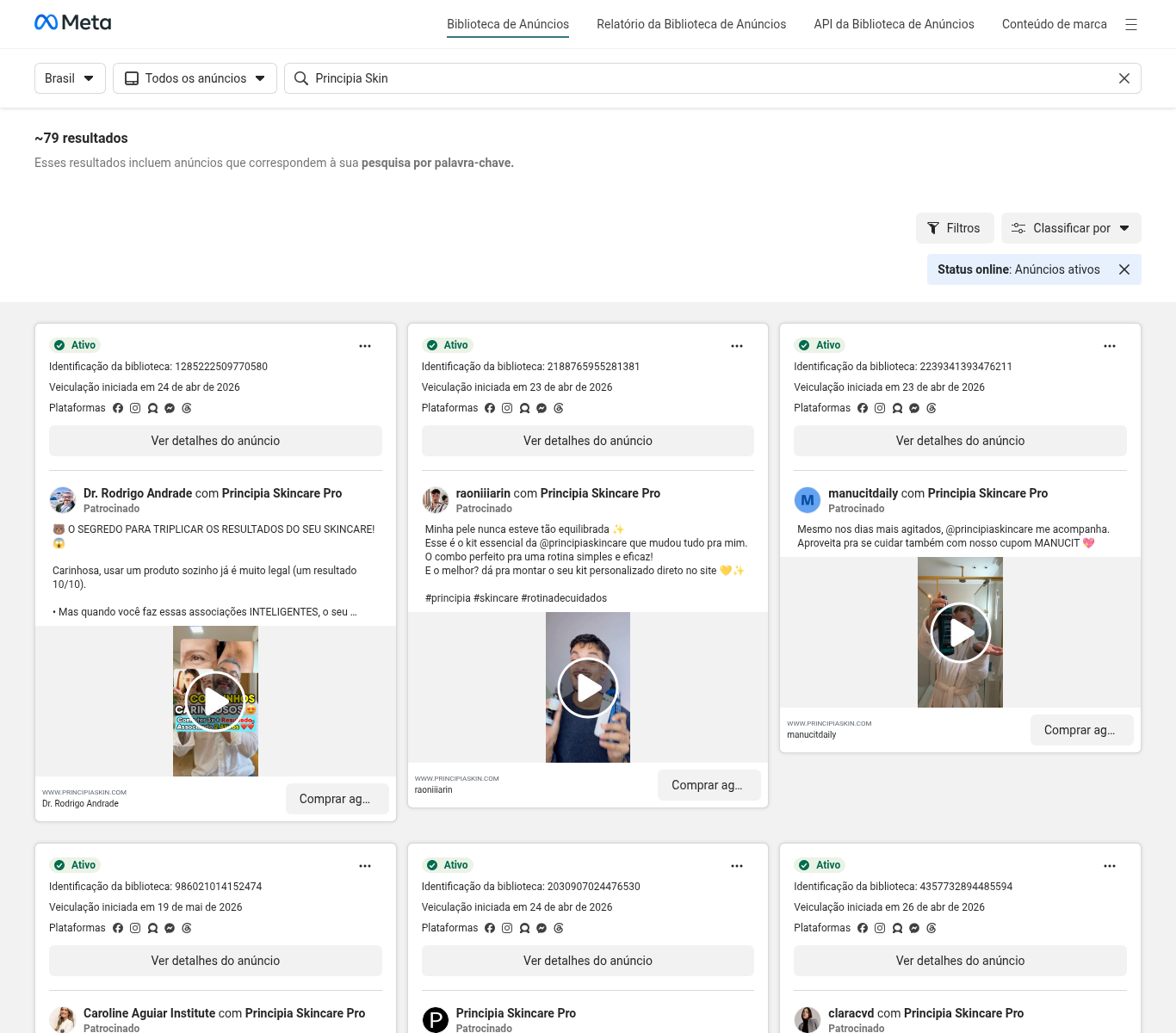Click Comprar agora on Dr. Rodrigo Andrade ad
The width and height of the screenshot is (1176, 1033).
pos(337,799)
